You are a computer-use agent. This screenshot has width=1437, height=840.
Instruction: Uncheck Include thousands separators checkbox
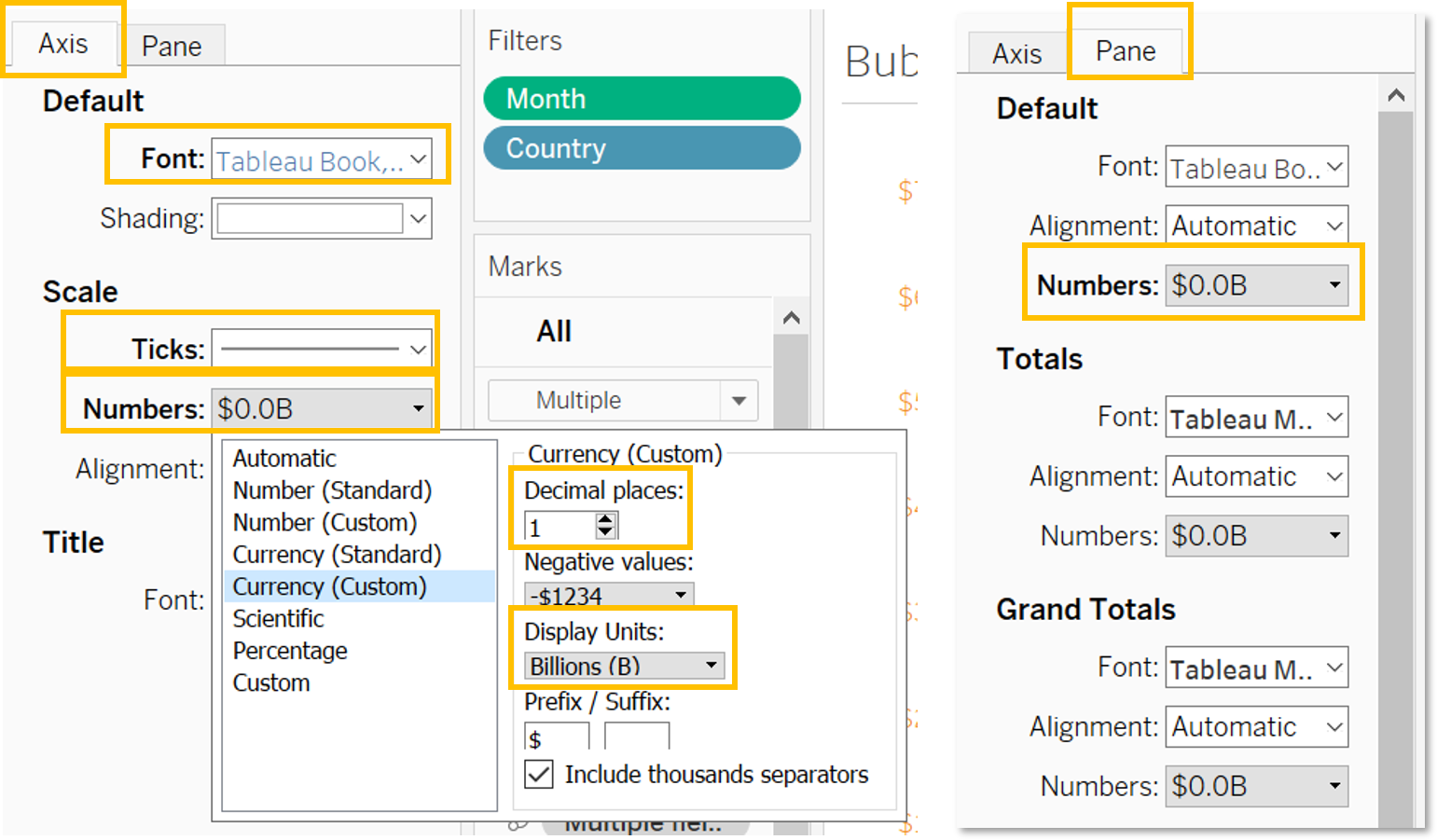coord(539,775)
